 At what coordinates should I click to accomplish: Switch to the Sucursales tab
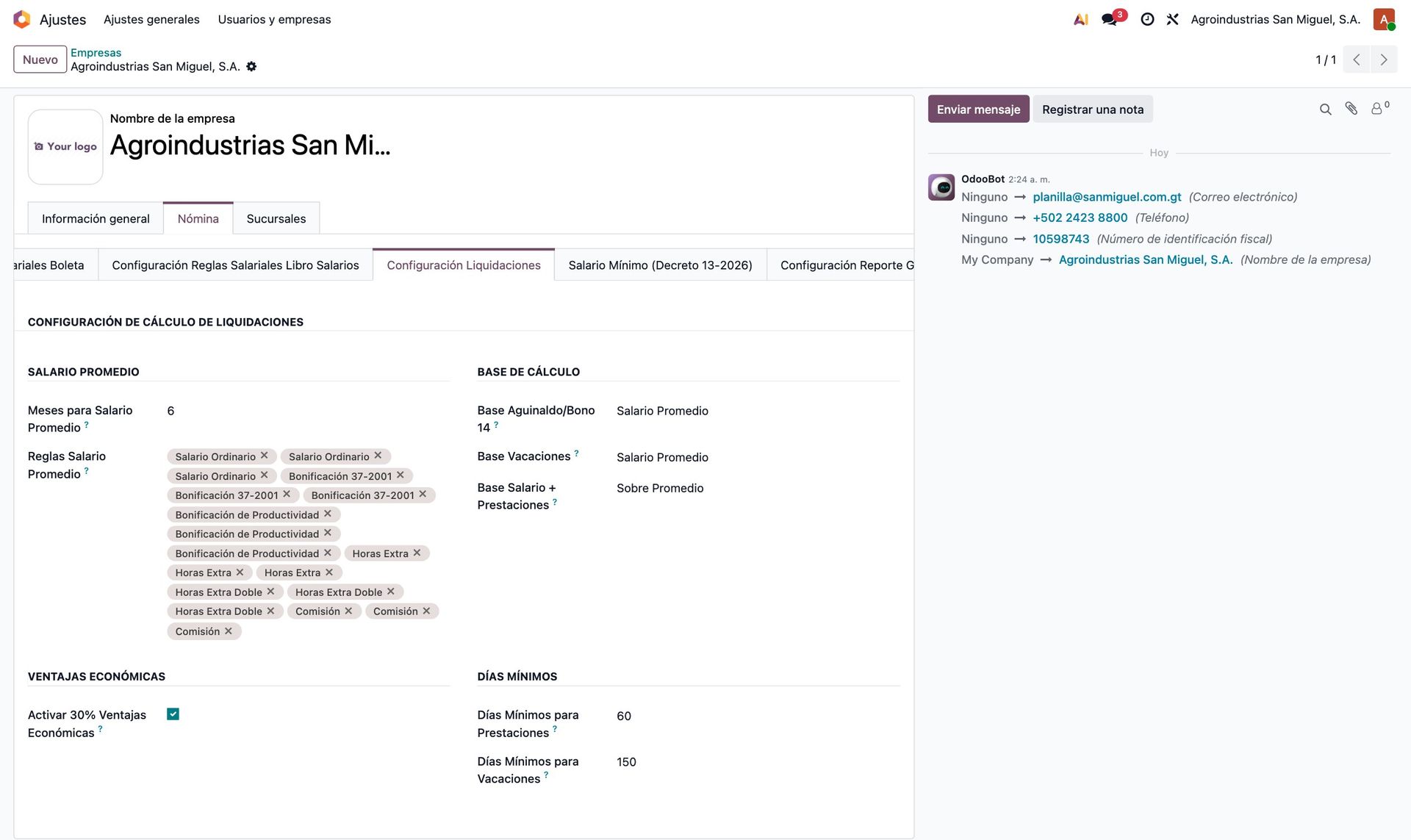pyautogui.click(x=276, y=218)
